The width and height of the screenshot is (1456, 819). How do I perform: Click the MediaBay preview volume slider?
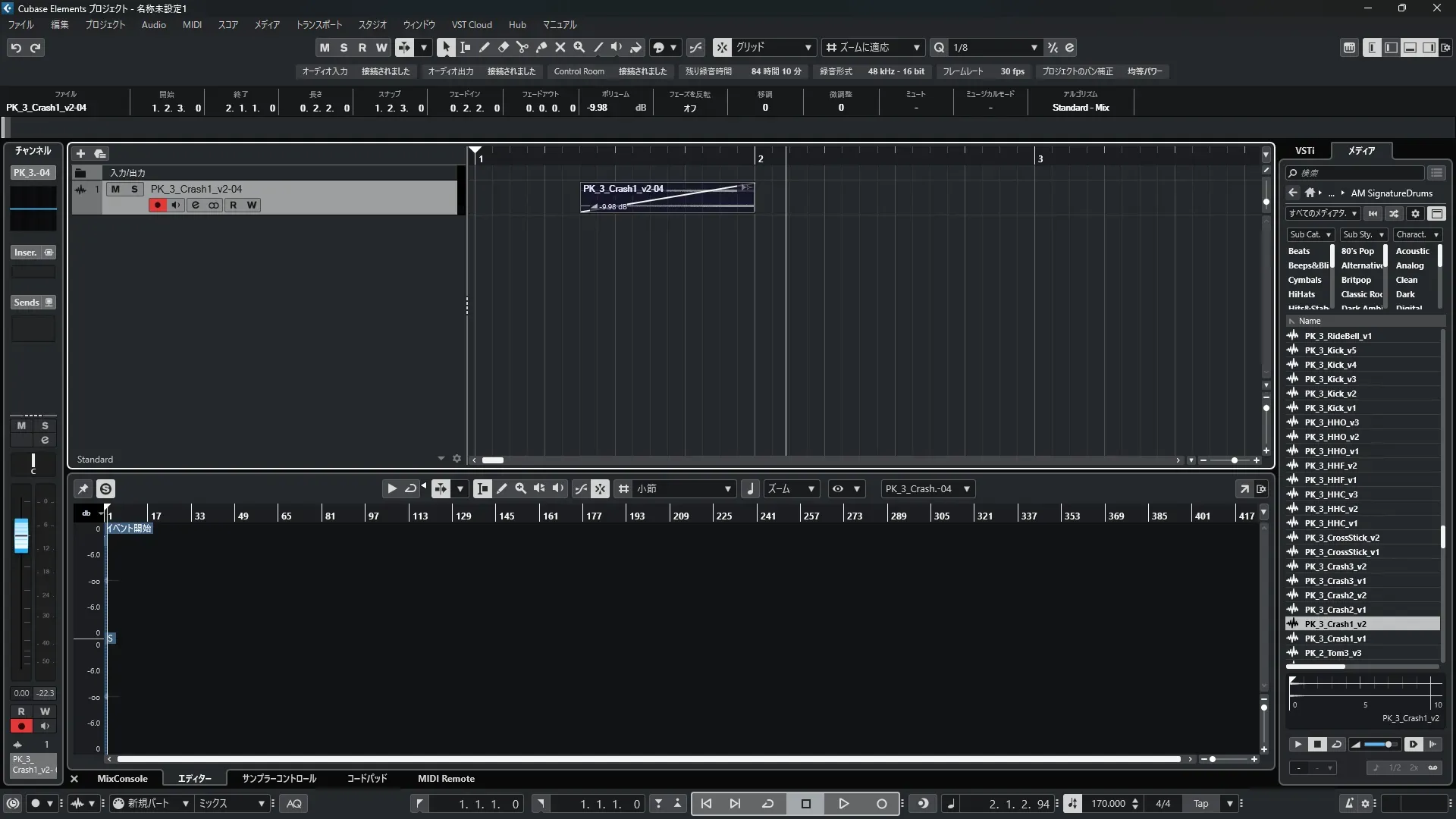click(x=1381, y=745)
